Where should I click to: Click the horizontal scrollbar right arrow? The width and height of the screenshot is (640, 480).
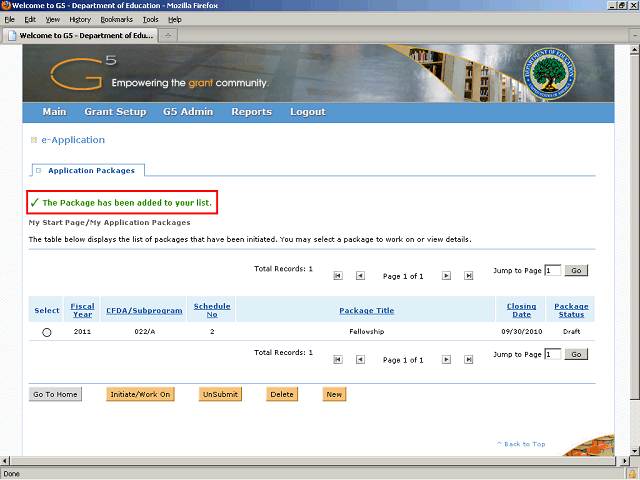tap(624, 461)
